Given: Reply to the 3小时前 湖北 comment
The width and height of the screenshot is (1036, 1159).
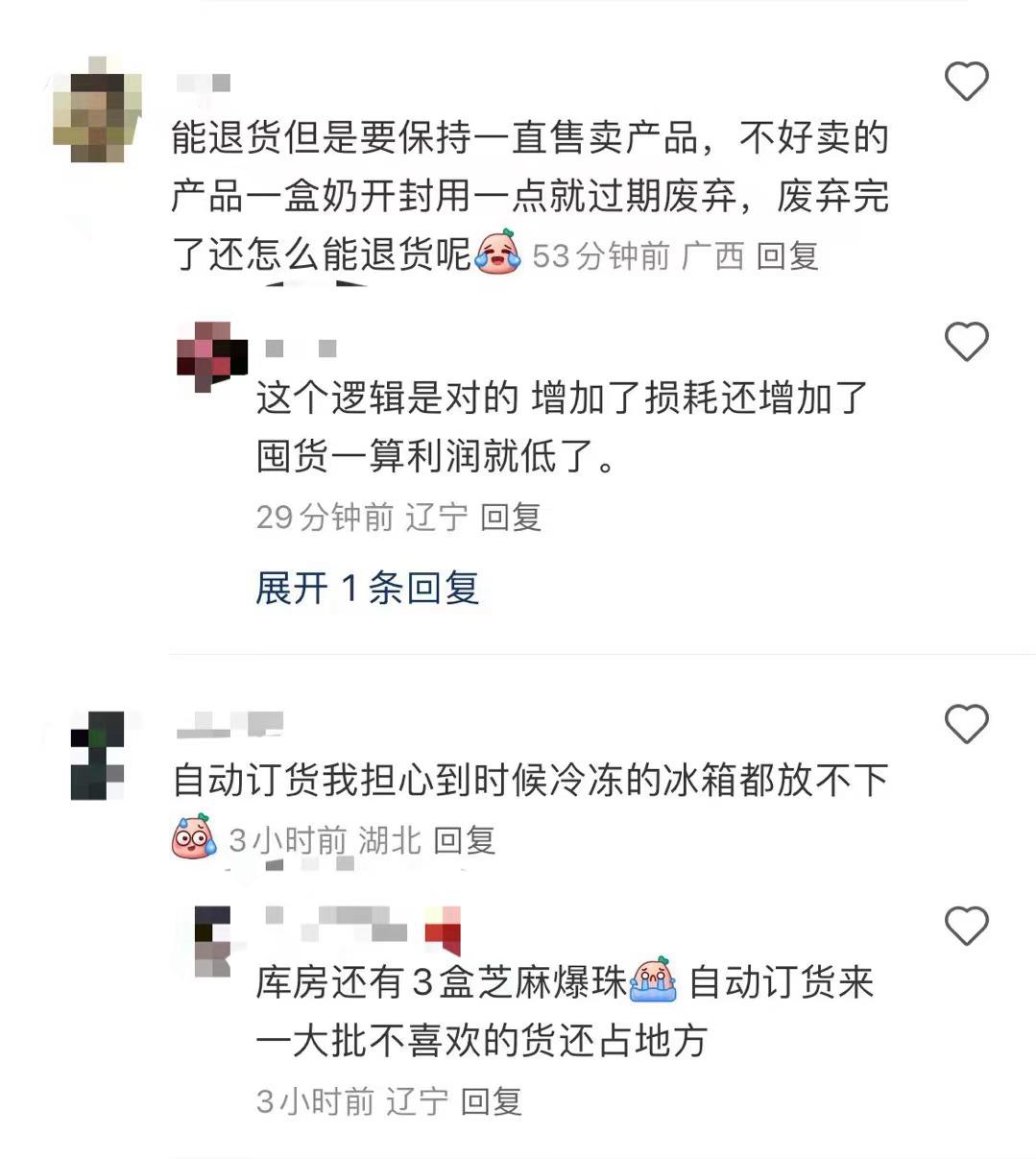Looking at the screenshot, I should [x=464, y=840].
